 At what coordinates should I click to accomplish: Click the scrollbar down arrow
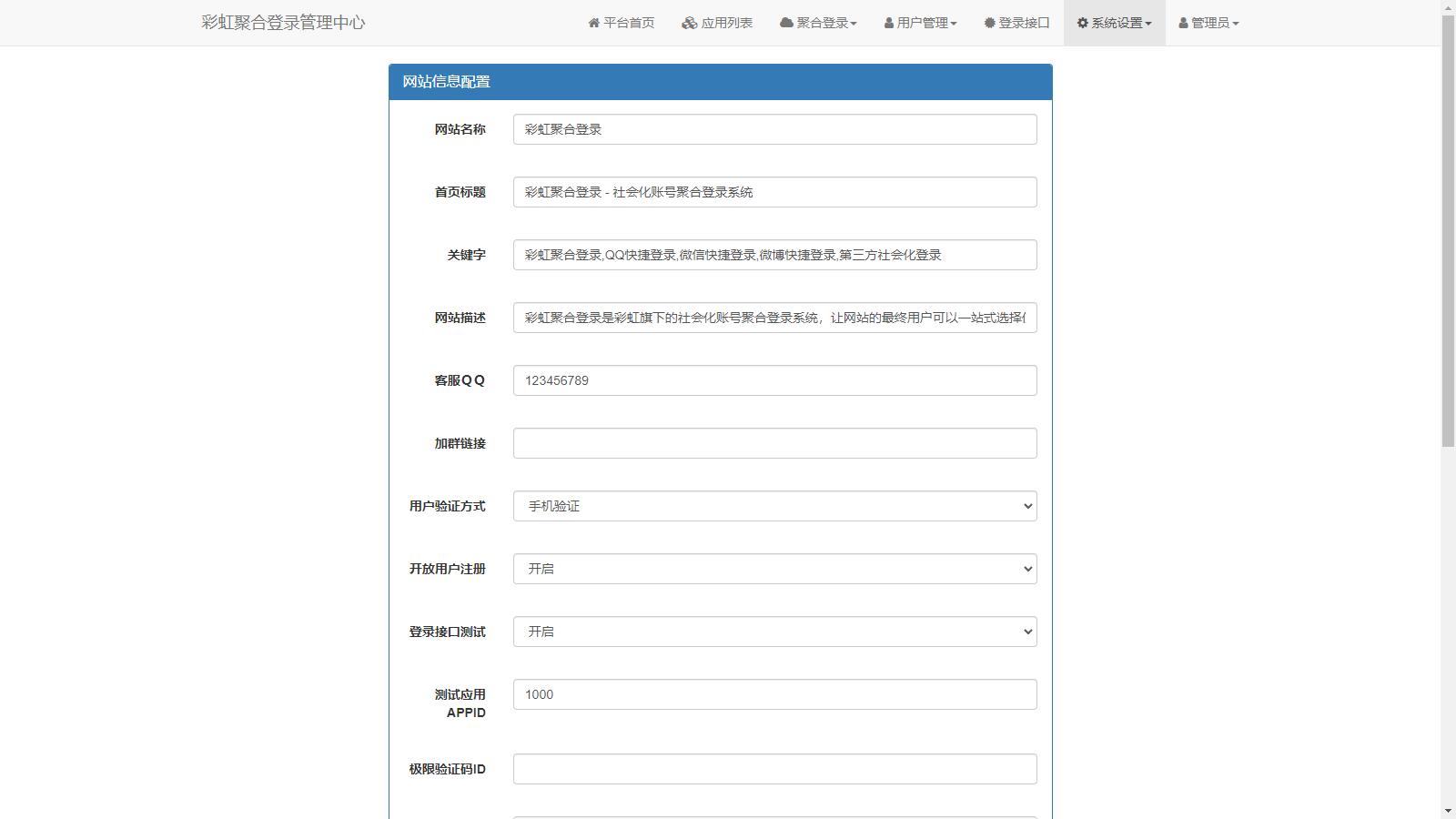[1448, 811]
